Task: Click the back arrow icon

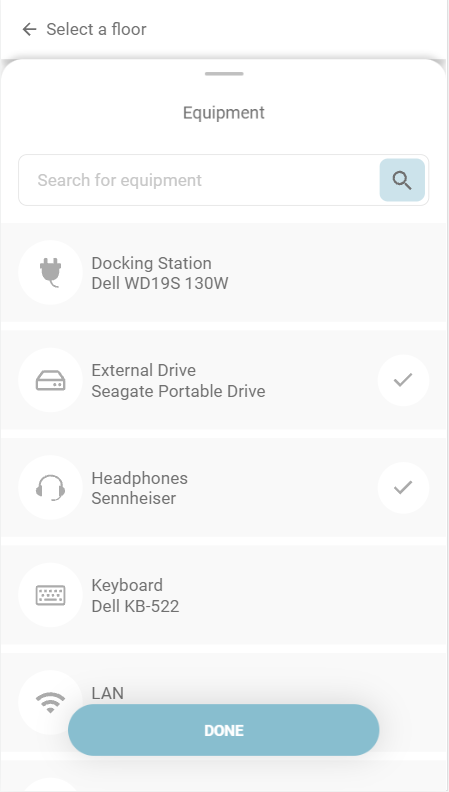Action: point(29,30)
